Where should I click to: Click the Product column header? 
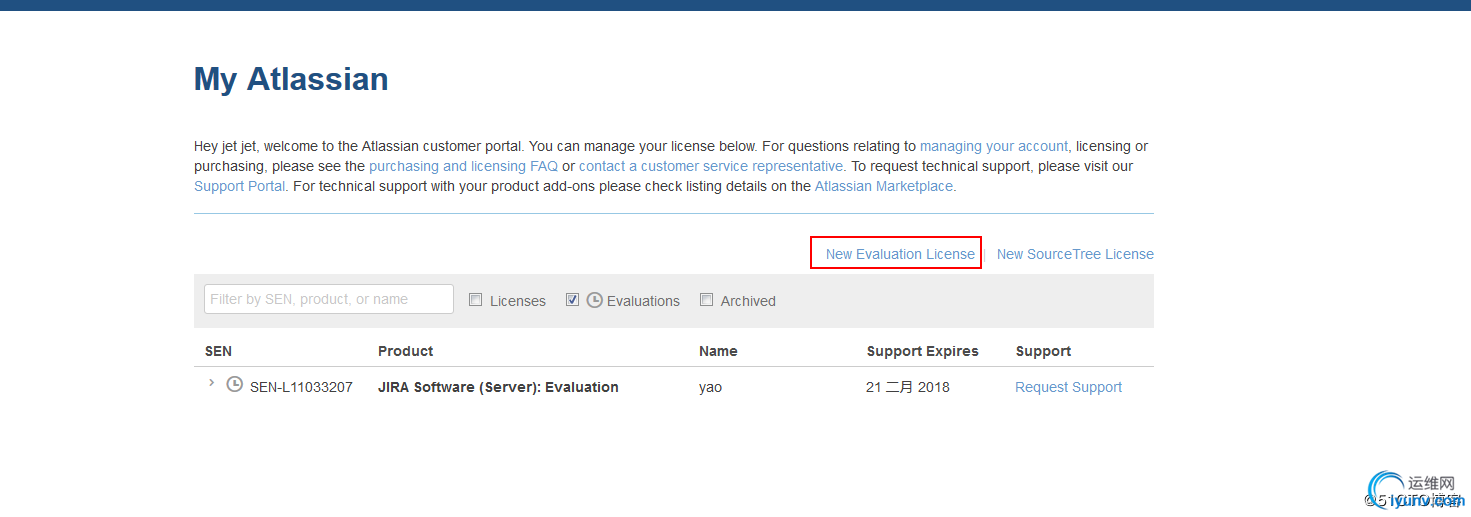click(405, 351)
